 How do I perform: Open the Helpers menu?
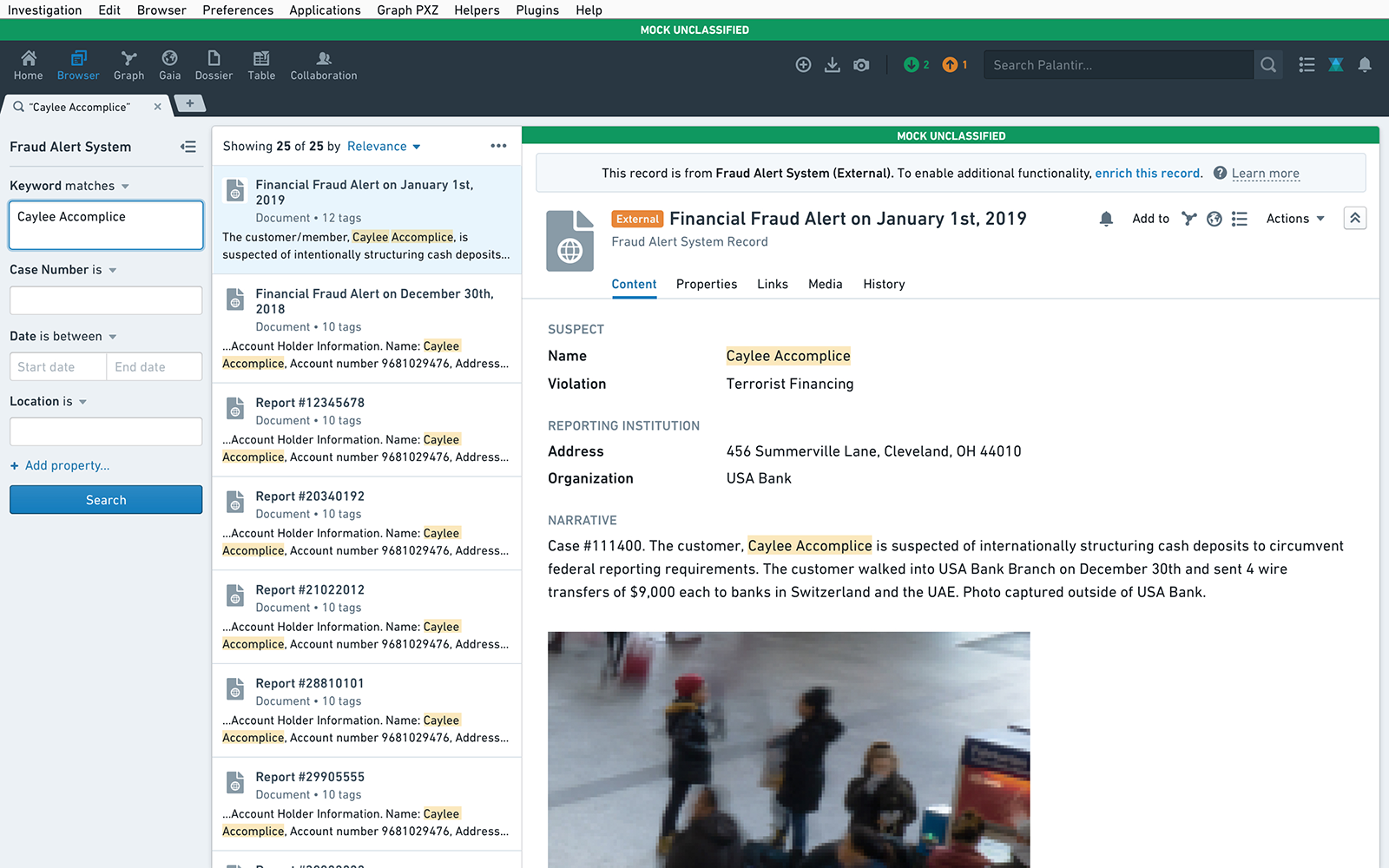[477, 10]
